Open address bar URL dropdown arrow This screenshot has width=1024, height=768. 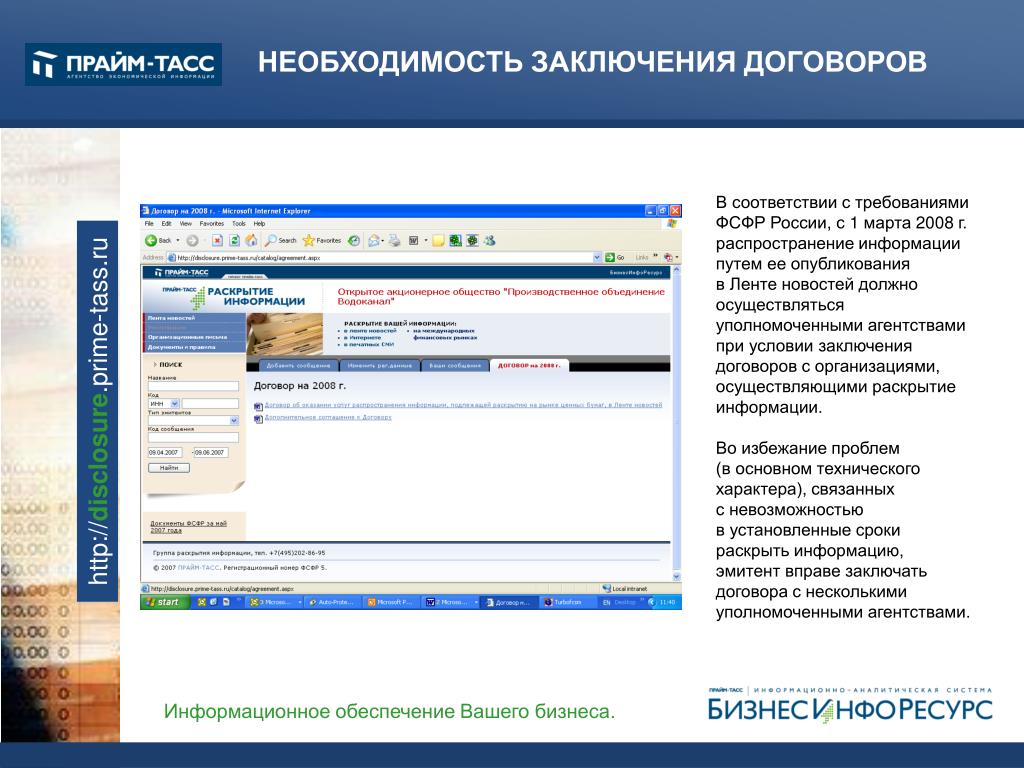tap(596, 257)
